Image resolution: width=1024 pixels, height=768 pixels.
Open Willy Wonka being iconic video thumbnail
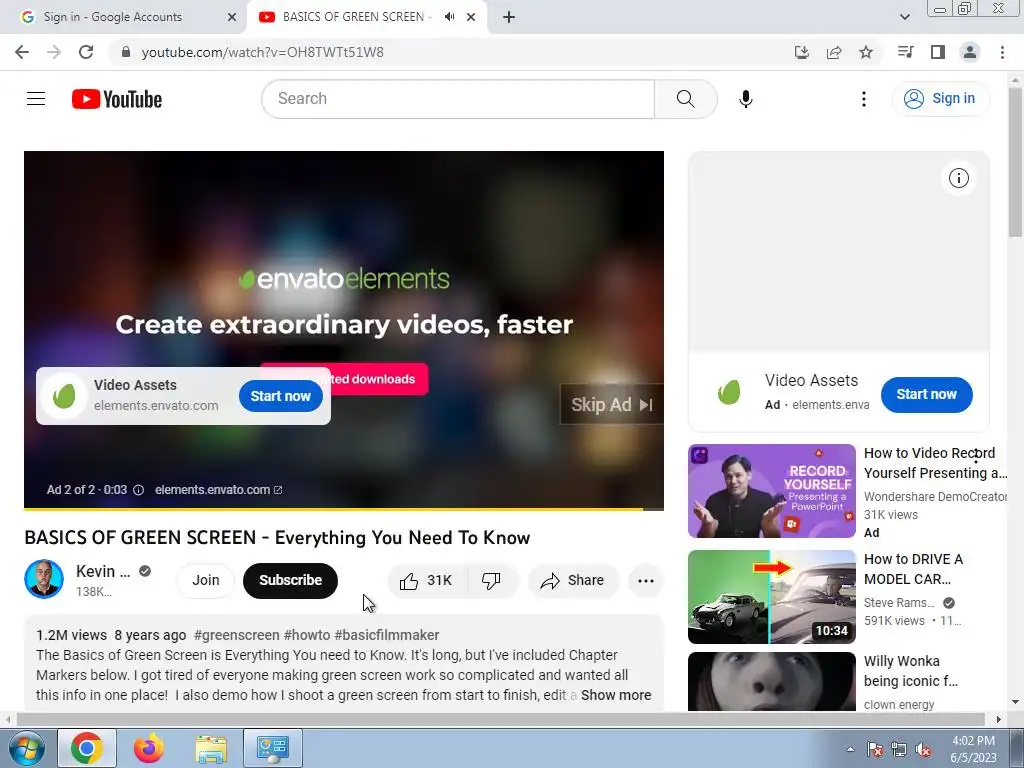coord(772,681)
